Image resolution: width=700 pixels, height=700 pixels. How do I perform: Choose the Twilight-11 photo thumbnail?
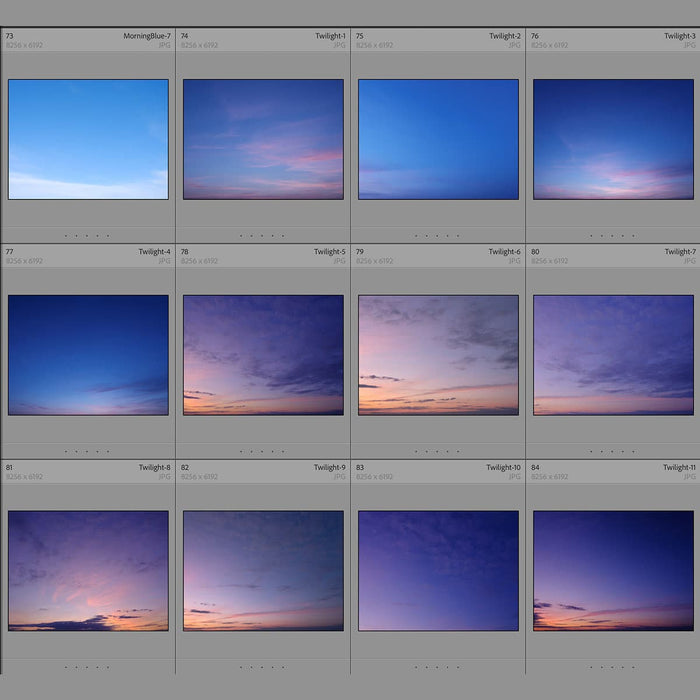point(613,570)
